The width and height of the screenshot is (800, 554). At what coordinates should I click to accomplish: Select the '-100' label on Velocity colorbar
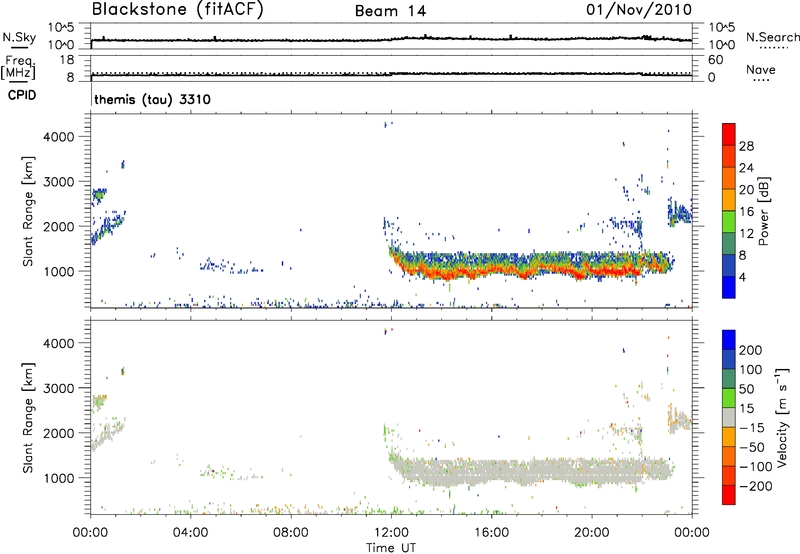click(x=756, y=466)
